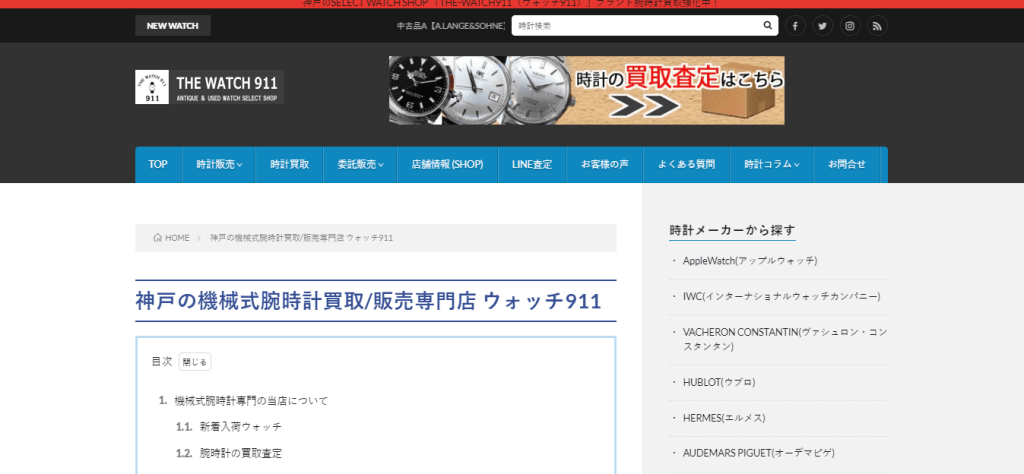This screenshot has height=474, width=1024.
Task: Expand the 委託販売 dropdown menu
Action: click(x=360, y=164)
